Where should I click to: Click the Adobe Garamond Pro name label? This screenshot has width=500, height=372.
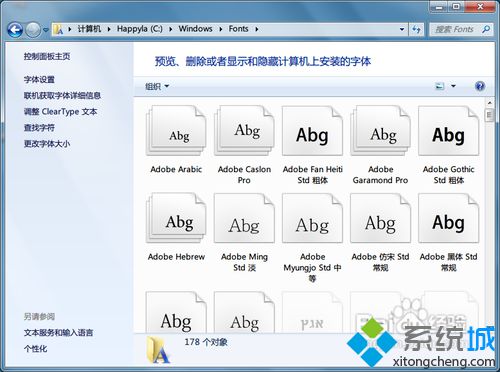pos(380,175)
